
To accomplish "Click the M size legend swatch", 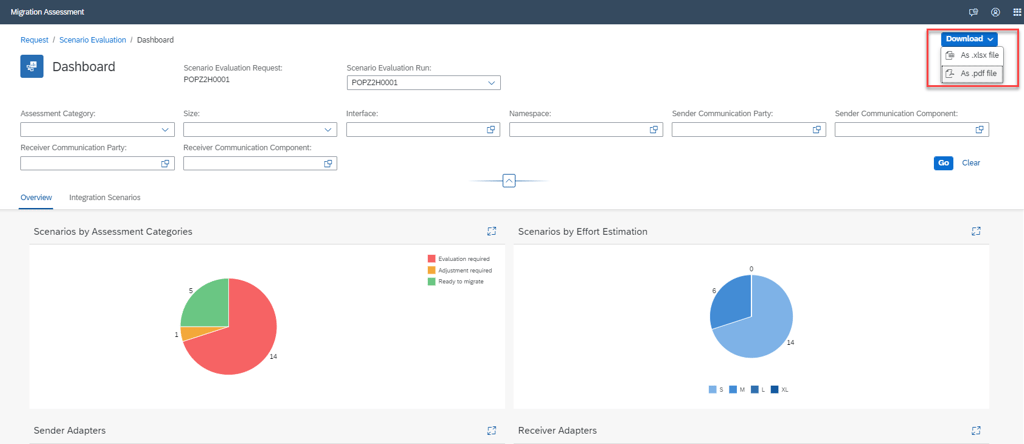I will (x=733, y=390).
